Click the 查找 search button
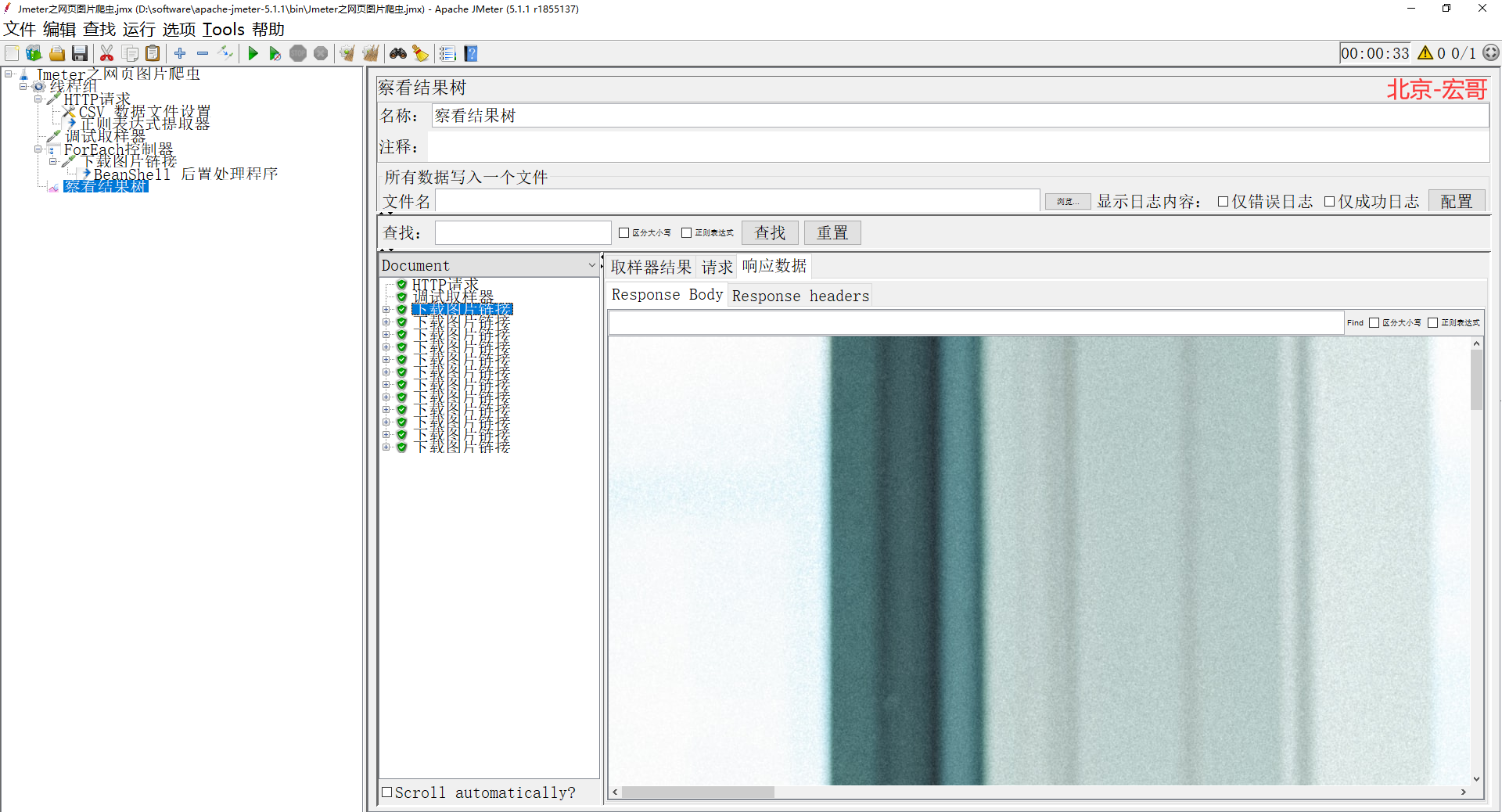 pos(770,232)
